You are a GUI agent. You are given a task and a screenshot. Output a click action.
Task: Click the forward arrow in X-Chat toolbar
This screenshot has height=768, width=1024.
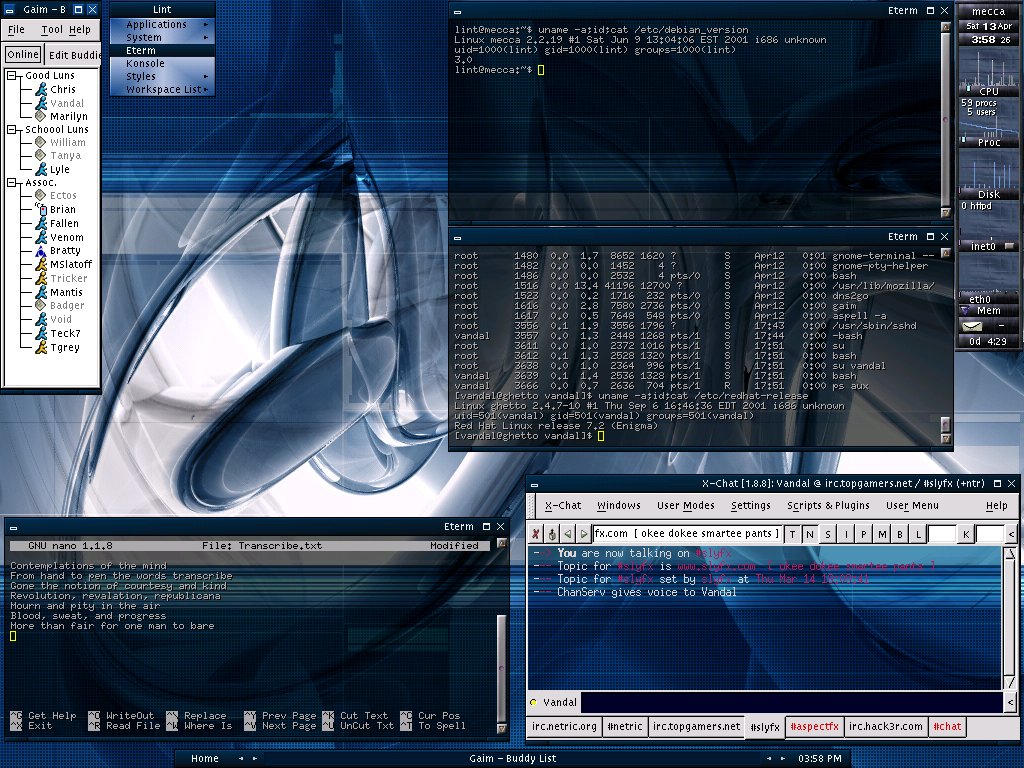click(x=584, y=533)
